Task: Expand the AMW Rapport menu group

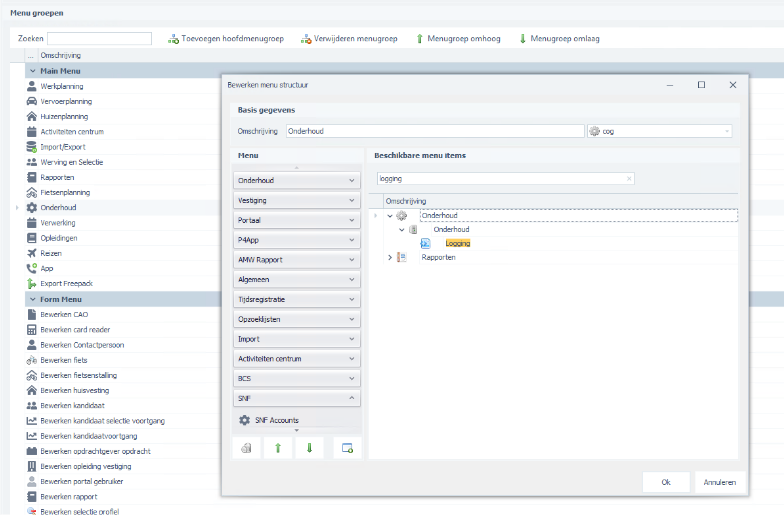Action: pos(352,260)
